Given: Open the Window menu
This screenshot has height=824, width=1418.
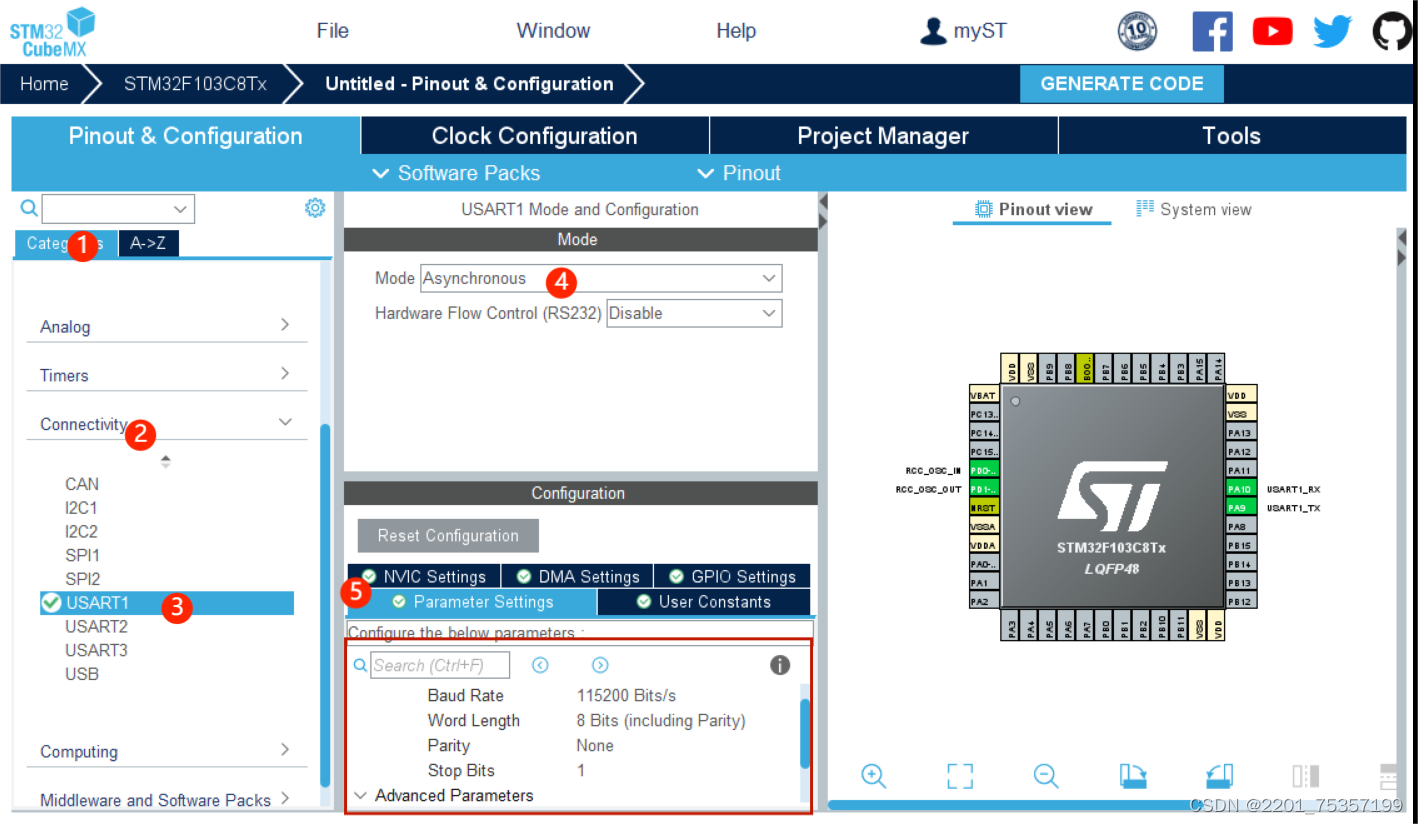Looking at the screenshot, I should (553, 31).
